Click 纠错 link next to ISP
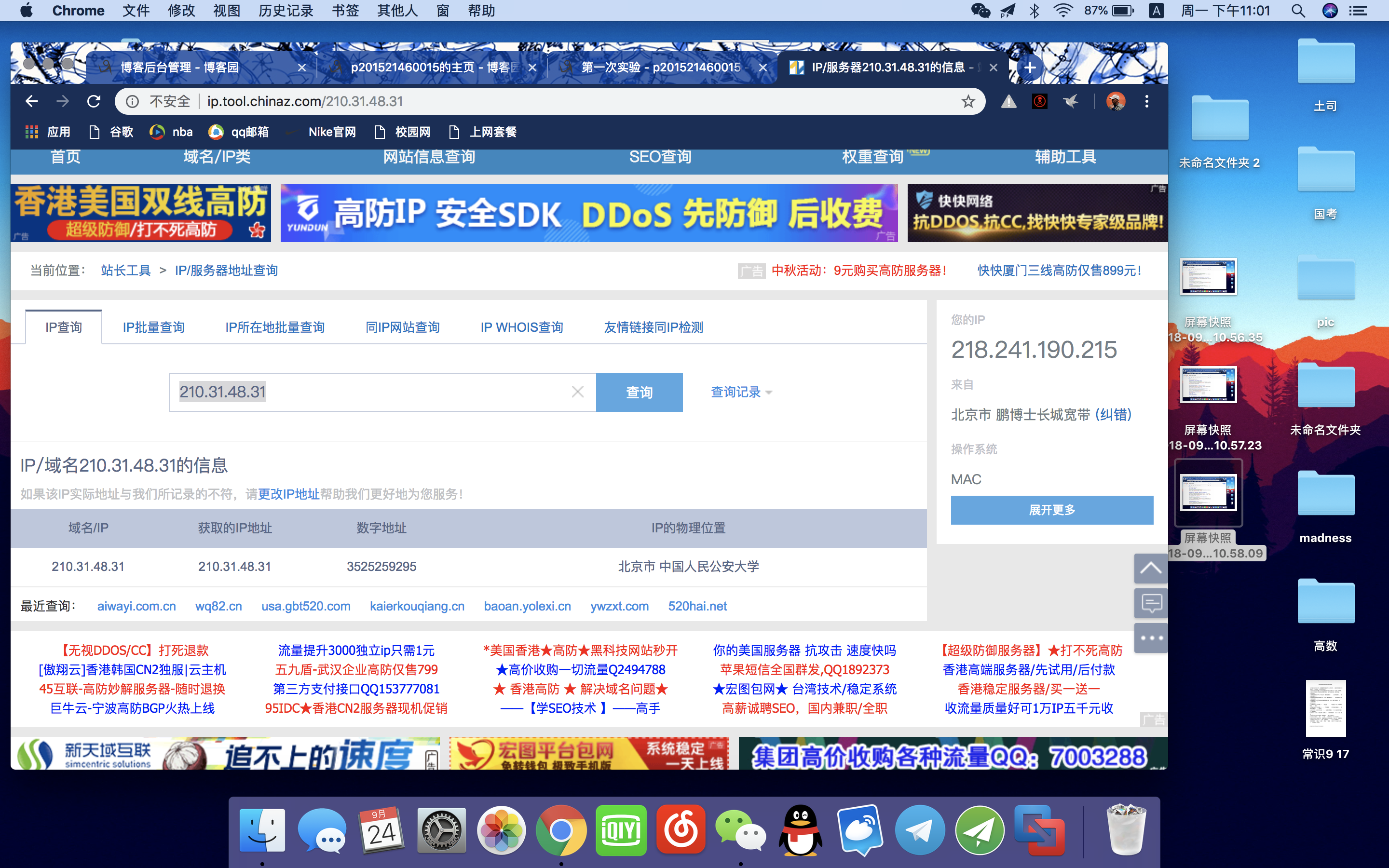 pos(1113,415)
